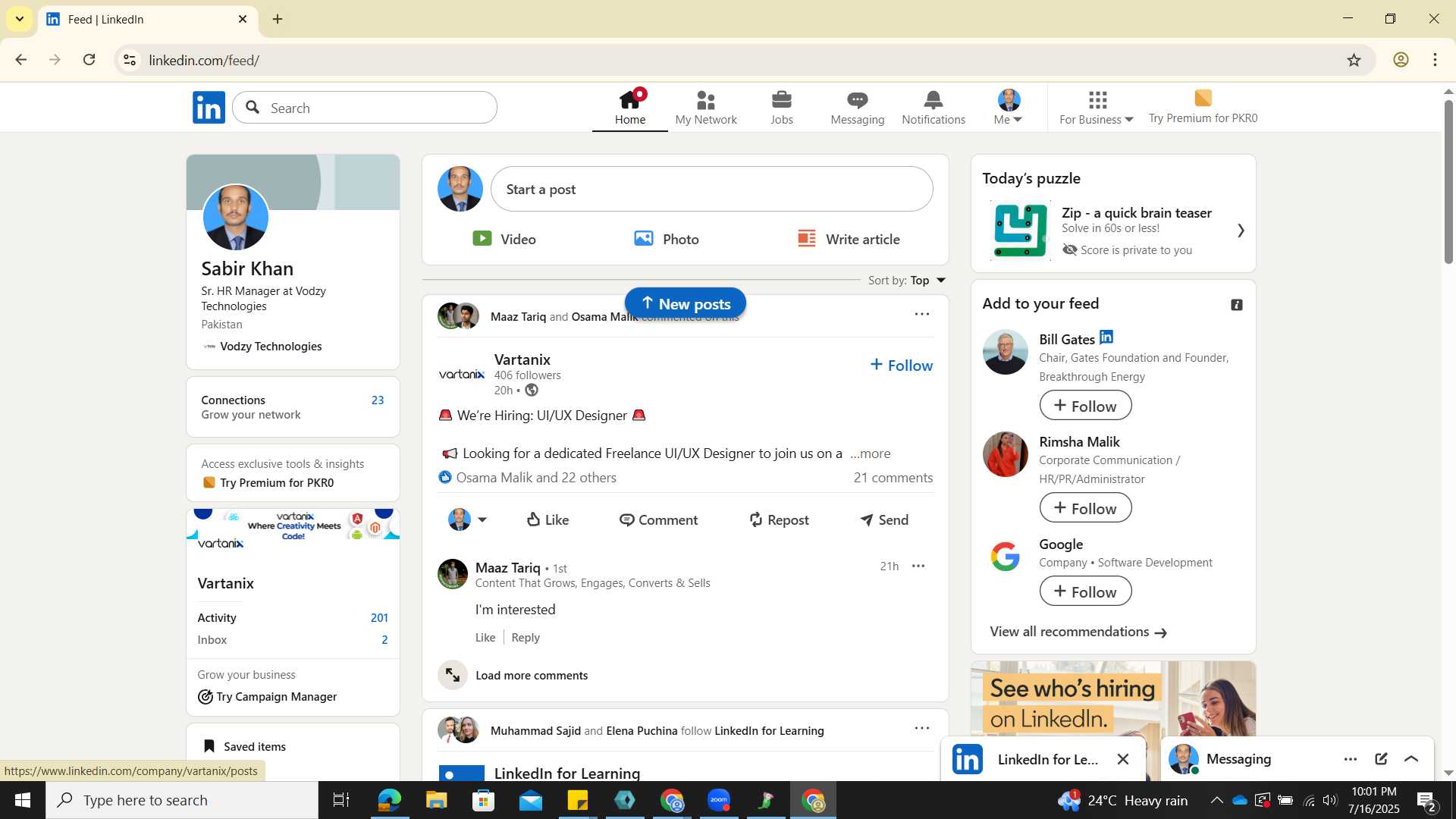Open Zoom from the taskbar
This screenshot has width=1456, height=819.
click(x=718, y=800)
